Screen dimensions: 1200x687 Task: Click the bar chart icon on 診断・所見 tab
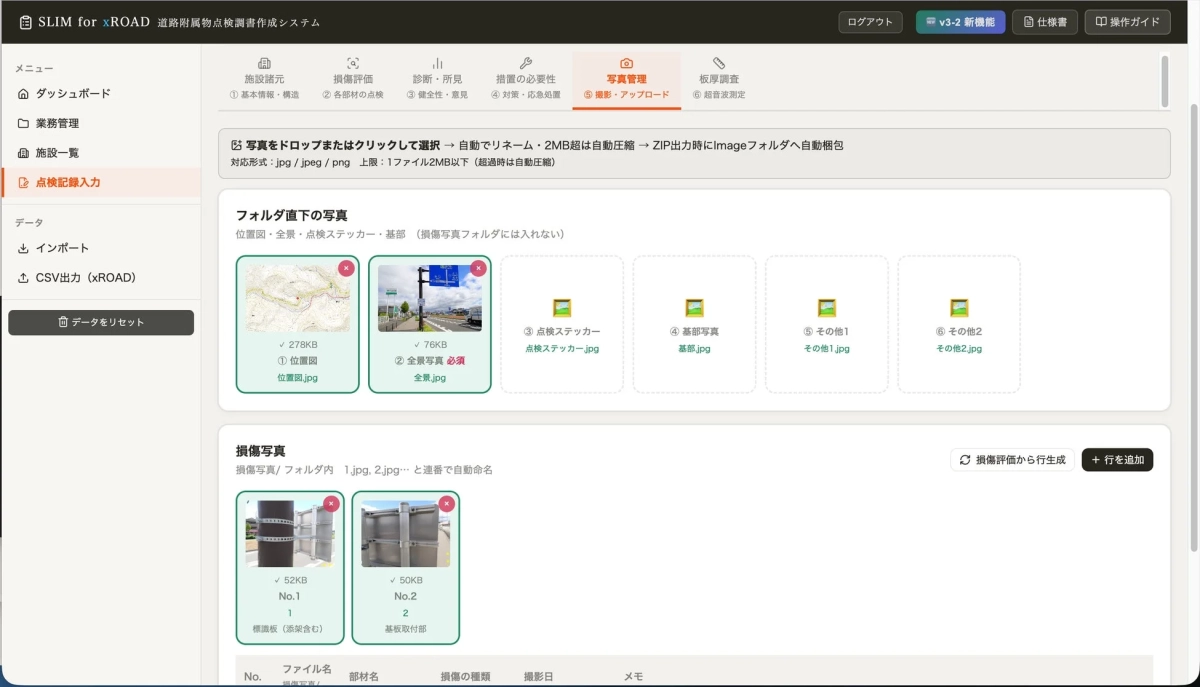[x=437, y=63]
